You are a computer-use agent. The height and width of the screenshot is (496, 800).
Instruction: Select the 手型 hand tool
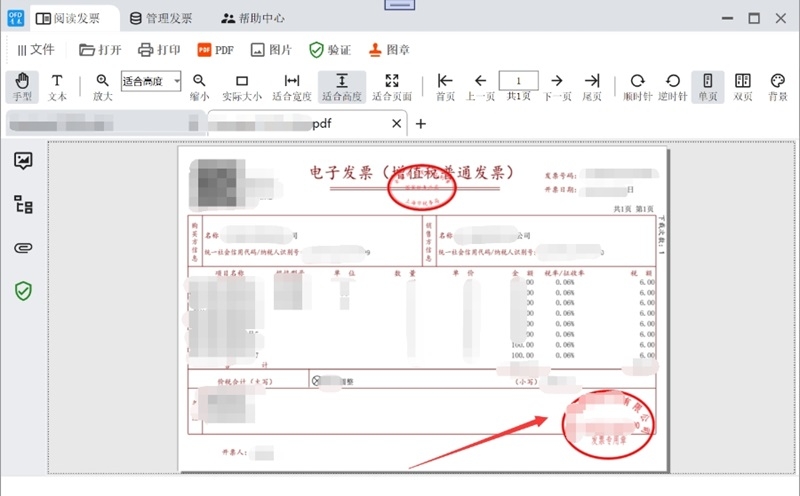pos(22,87)
